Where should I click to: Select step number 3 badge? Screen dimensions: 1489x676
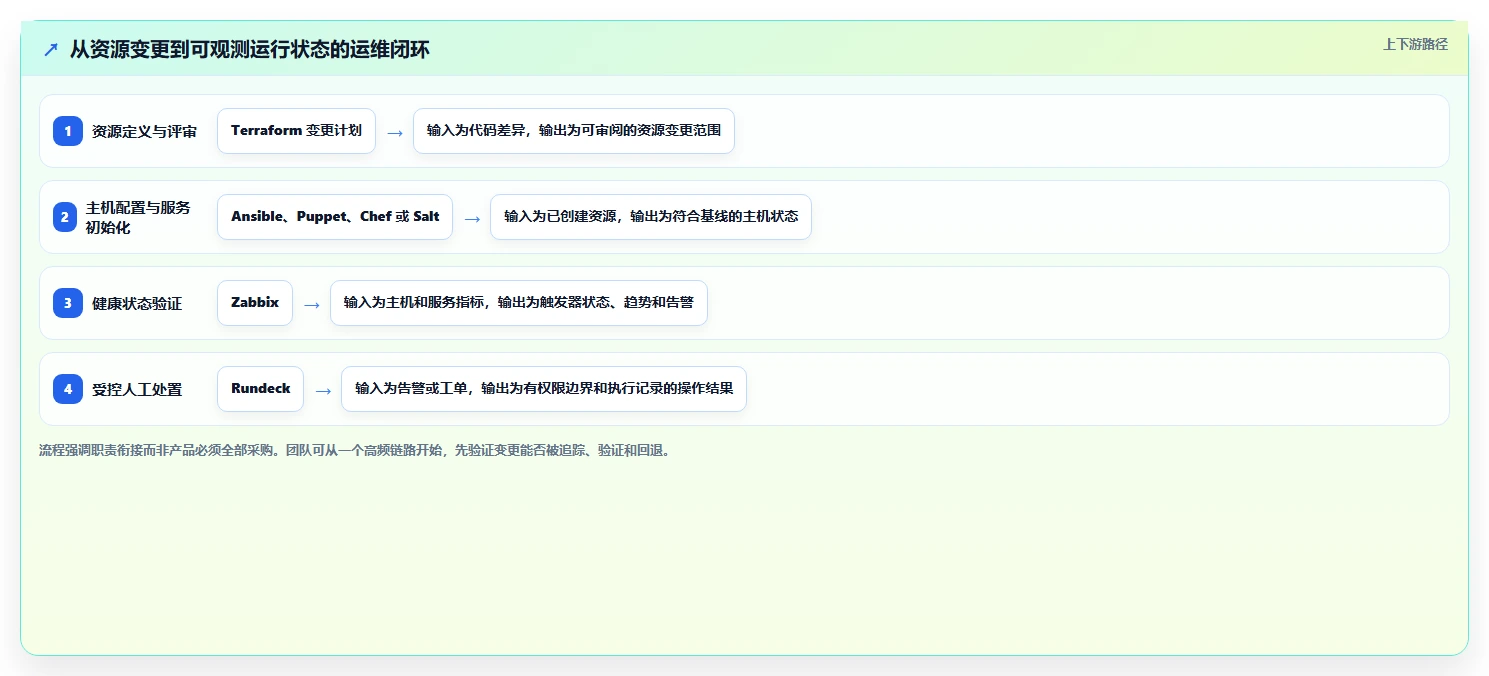(68, 303)
